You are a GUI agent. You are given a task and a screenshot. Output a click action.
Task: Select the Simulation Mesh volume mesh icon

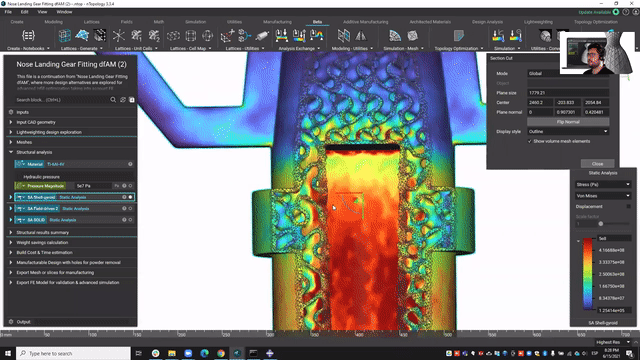click(x=413, y=36)
